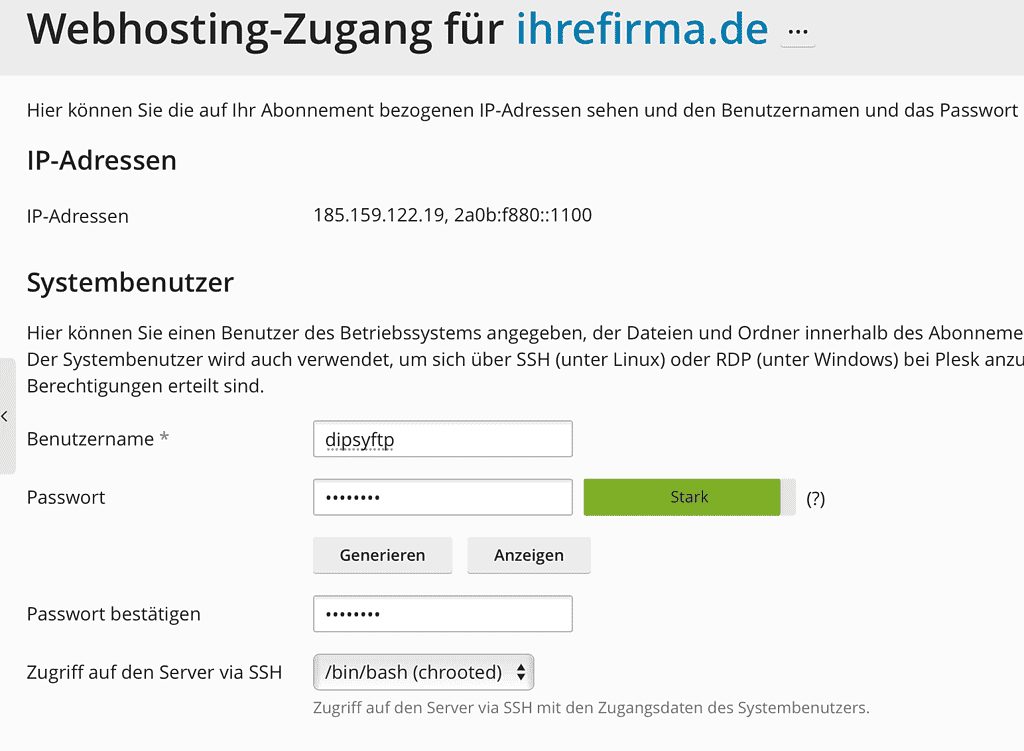Click the 'Passwort bestätigen' label

[x=114, y=614]
